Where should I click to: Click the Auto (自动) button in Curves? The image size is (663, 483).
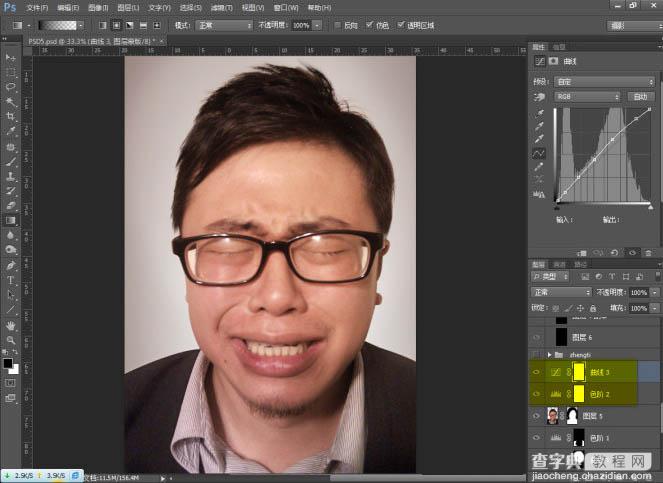641,97
